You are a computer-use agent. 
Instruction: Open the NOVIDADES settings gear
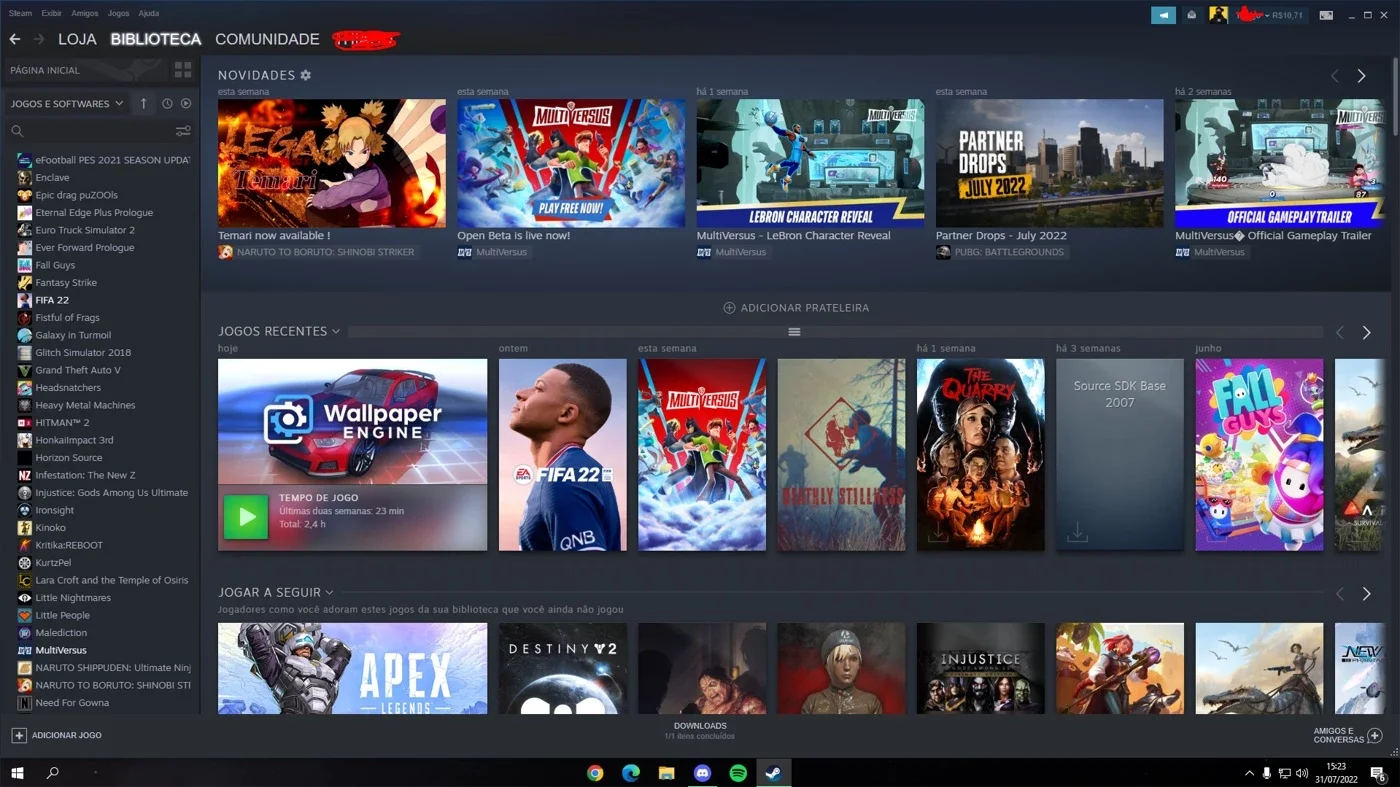tap(306, 75)
